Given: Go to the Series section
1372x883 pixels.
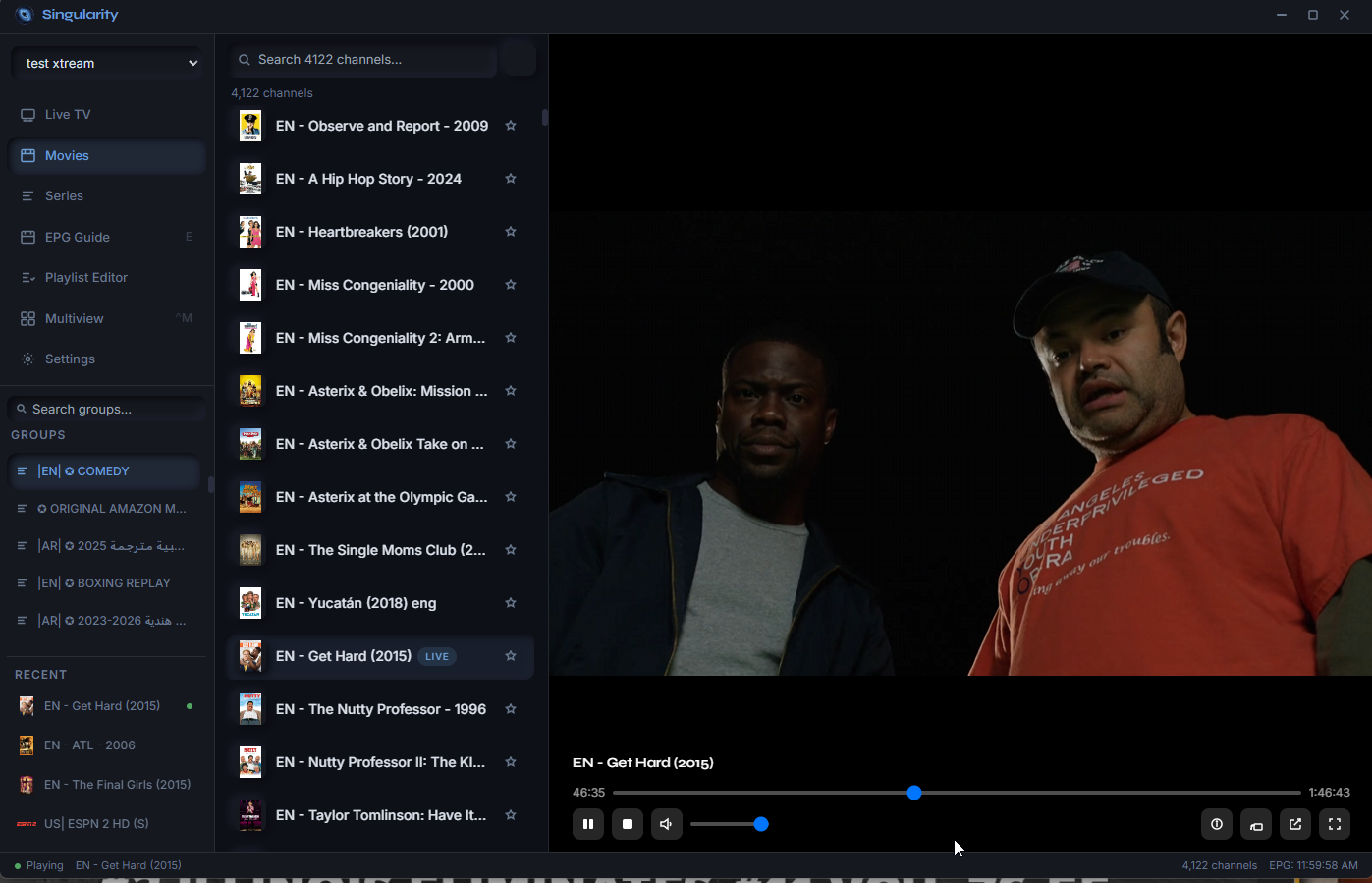Looking at the screenshot, I should pos(64,196).
